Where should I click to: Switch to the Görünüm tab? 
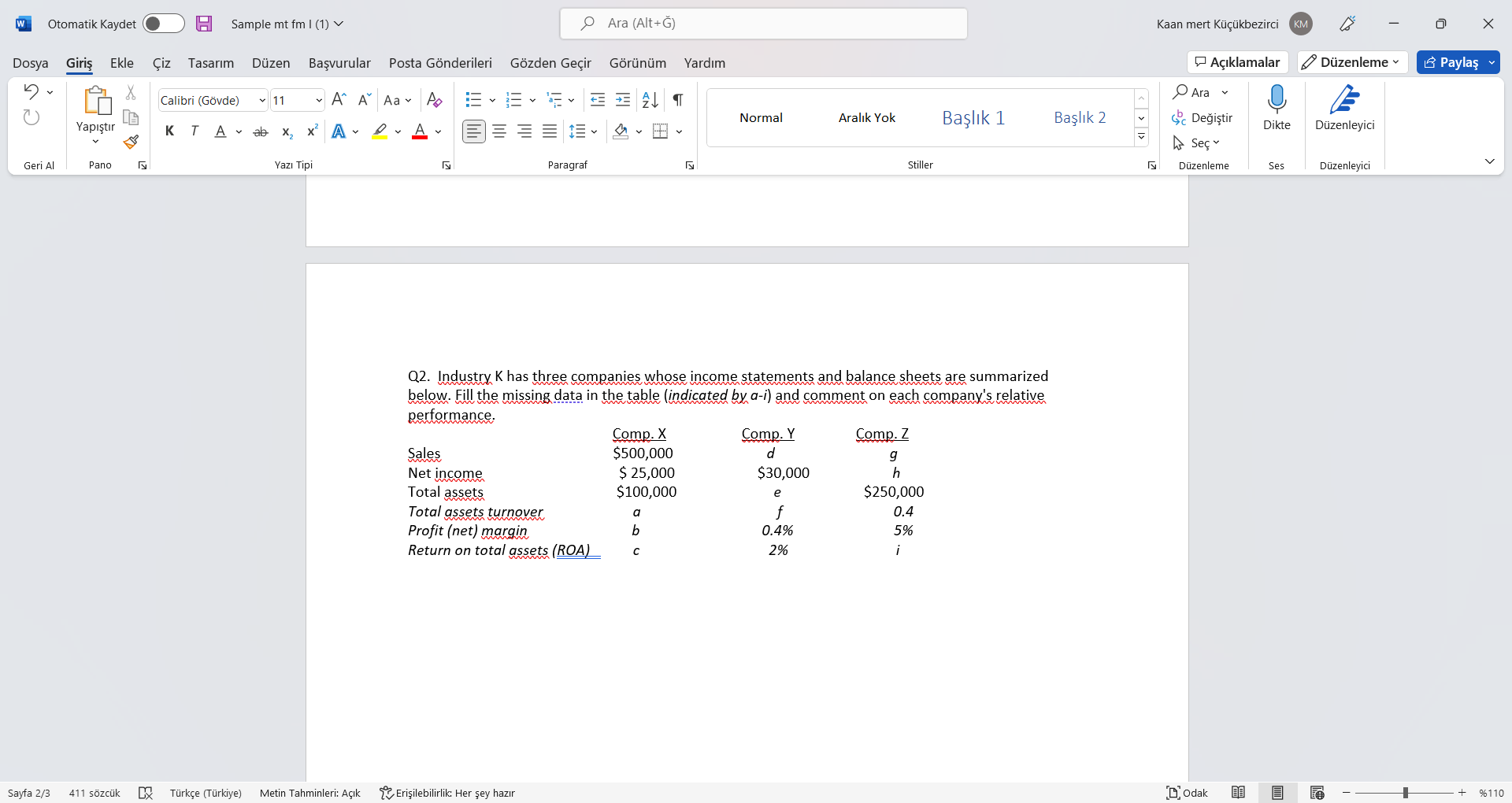638,63
